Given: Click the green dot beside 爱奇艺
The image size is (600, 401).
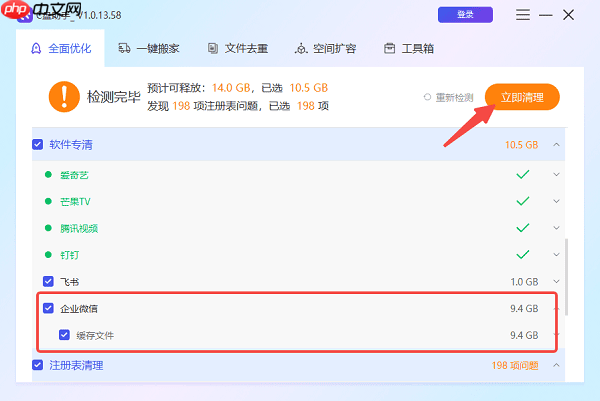Looking at the screenshot, I should [x=48, y=174].
